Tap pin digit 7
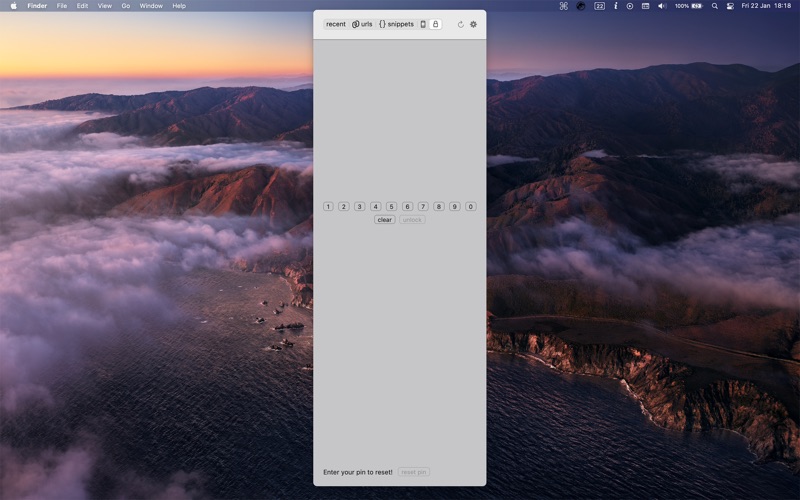The width and height of the screenshot is (800, 500). (423, 207)
